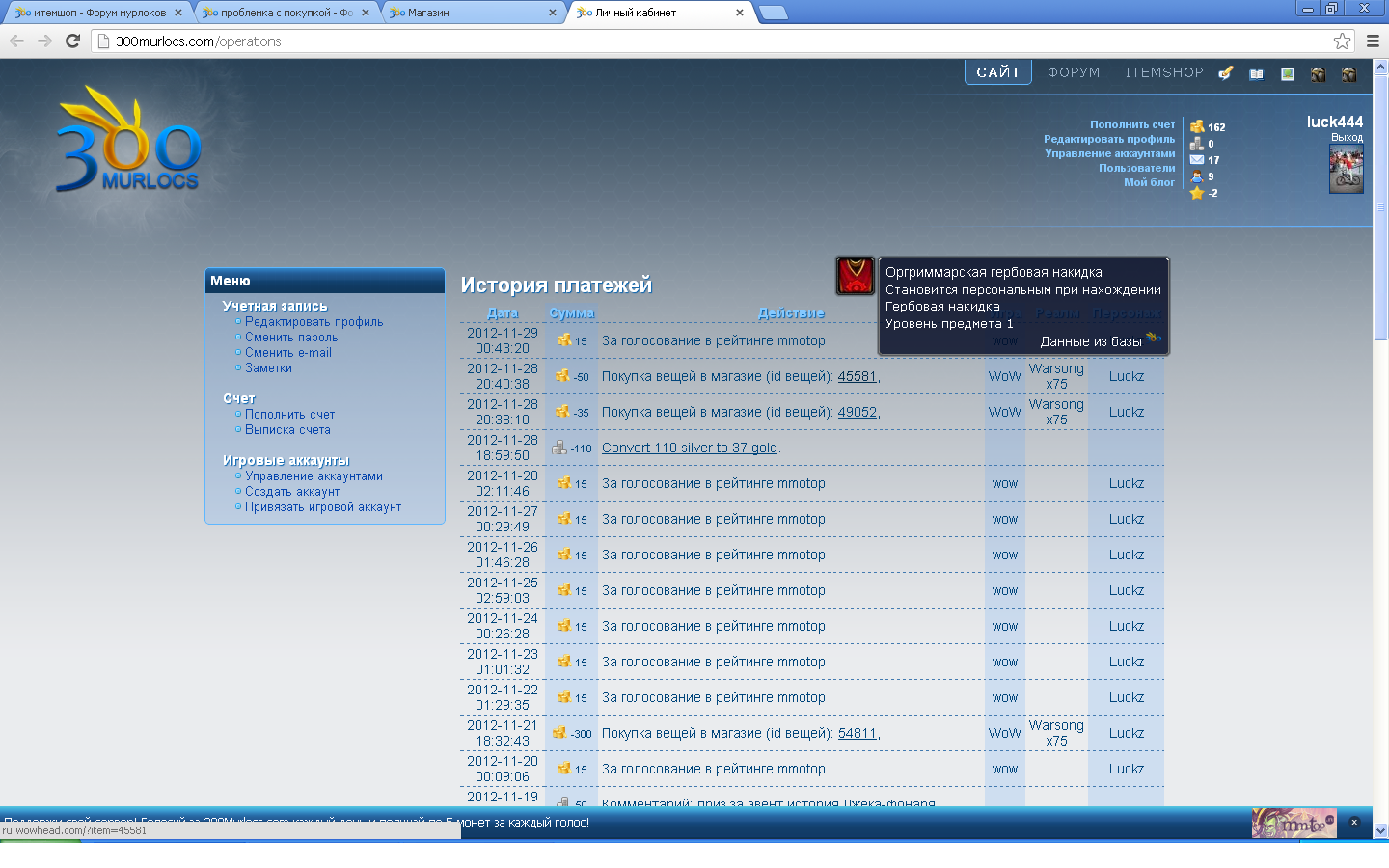Open Редактировать профиль in header

1109,139
